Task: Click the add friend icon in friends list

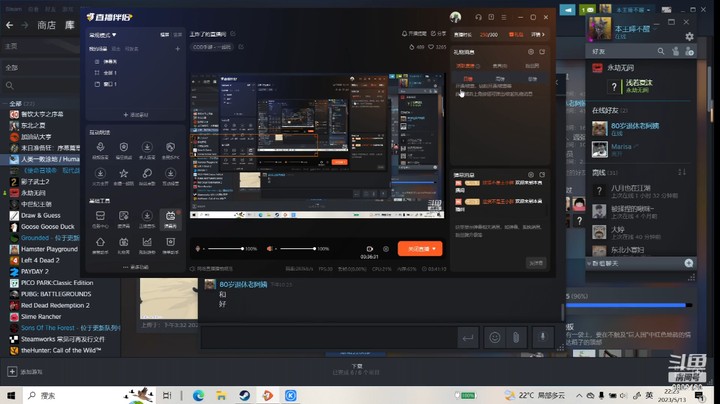Action: coord(689,51)
